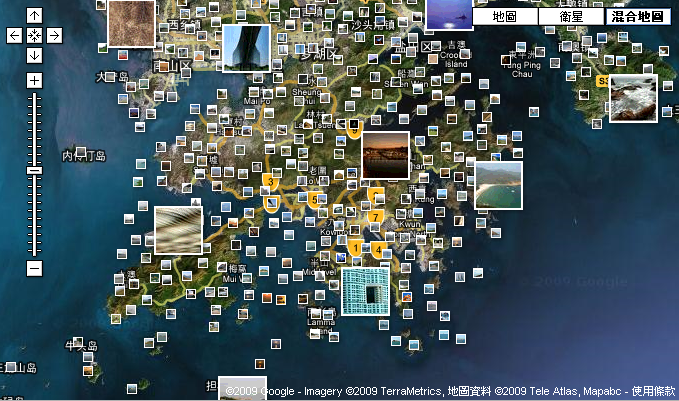Pan the map left with the arrow
The height and width of the screenshot is (401, 679).
15,35
